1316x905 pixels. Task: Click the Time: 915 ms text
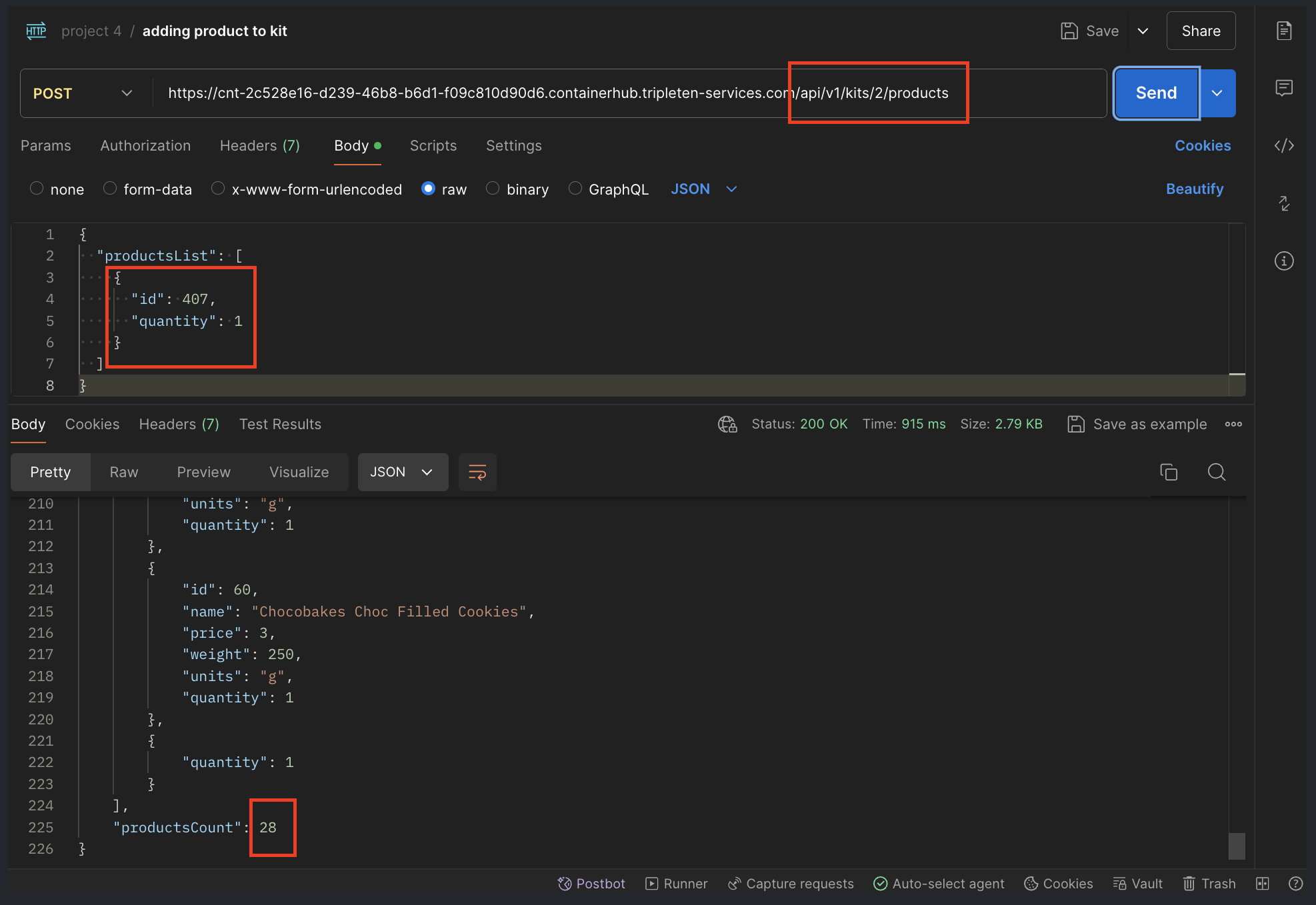pos(904,425)
